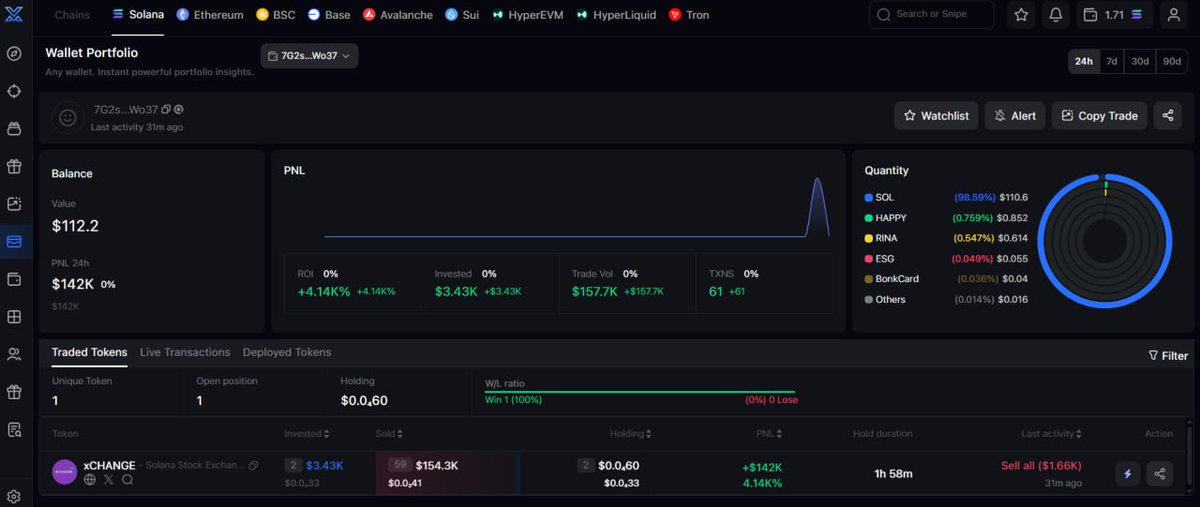Select the 24h time range

1083,61
